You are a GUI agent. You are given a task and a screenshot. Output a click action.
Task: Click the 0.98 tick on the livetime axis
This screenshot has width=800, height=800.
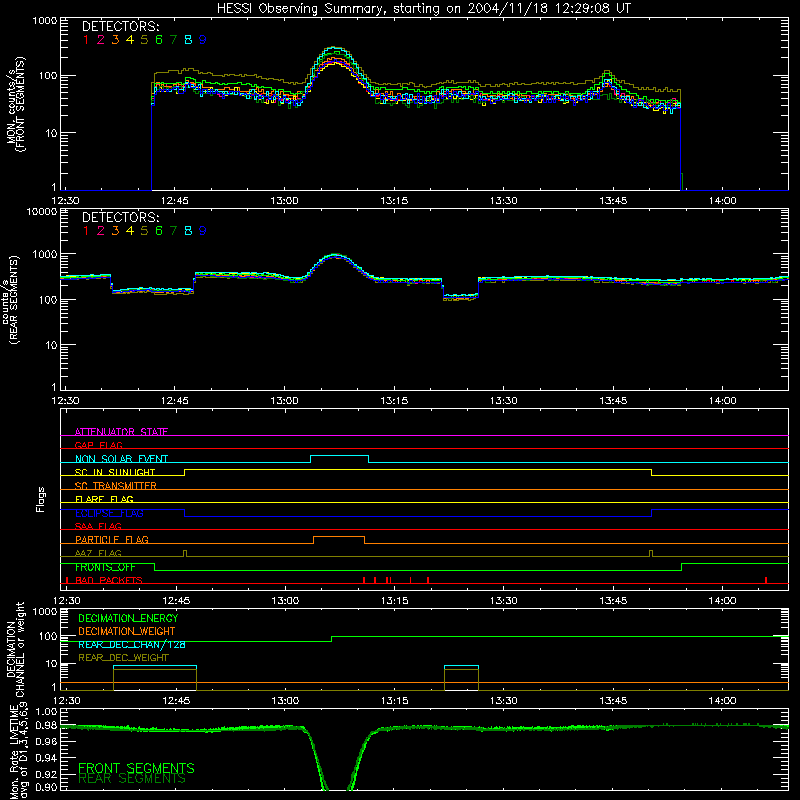(46, 725)
